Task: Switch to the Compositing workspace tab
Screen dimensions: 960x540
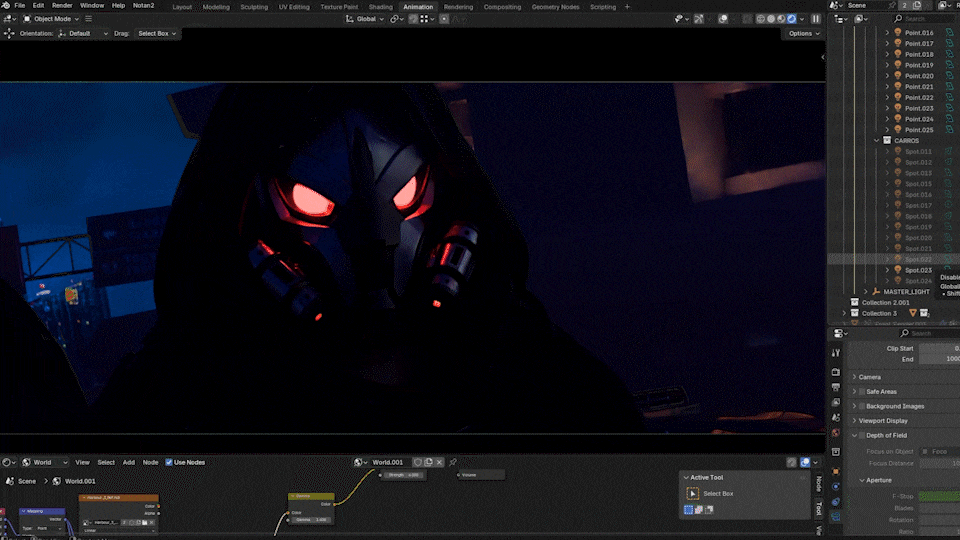Action: tap(502, 7)
